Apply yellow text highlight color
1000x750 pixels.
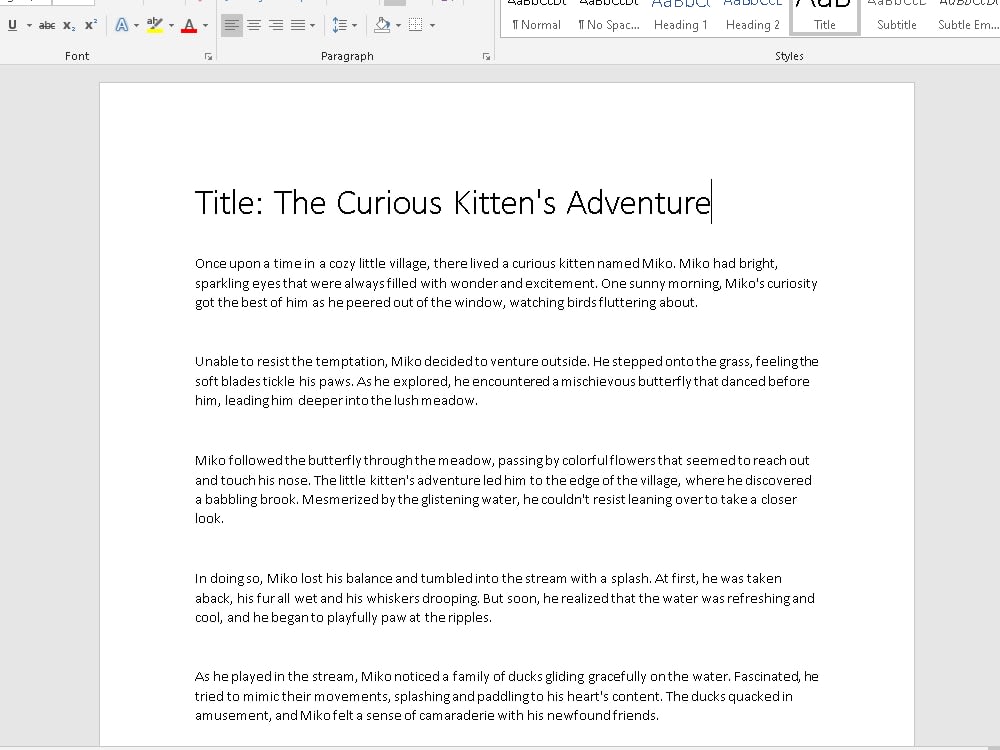pyautogui.click(x=155, y=26)
